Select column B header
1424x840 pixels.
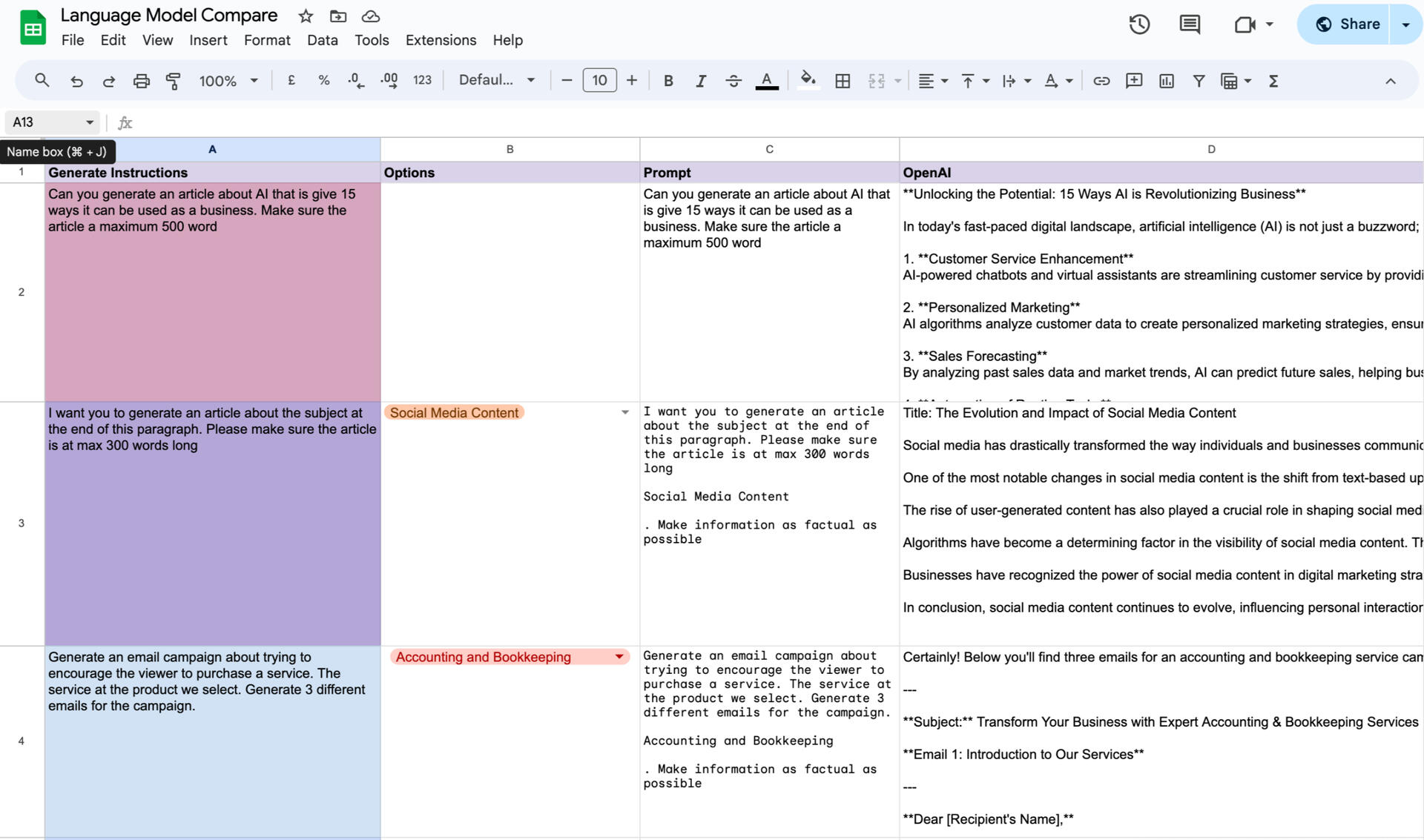[510, 149]
